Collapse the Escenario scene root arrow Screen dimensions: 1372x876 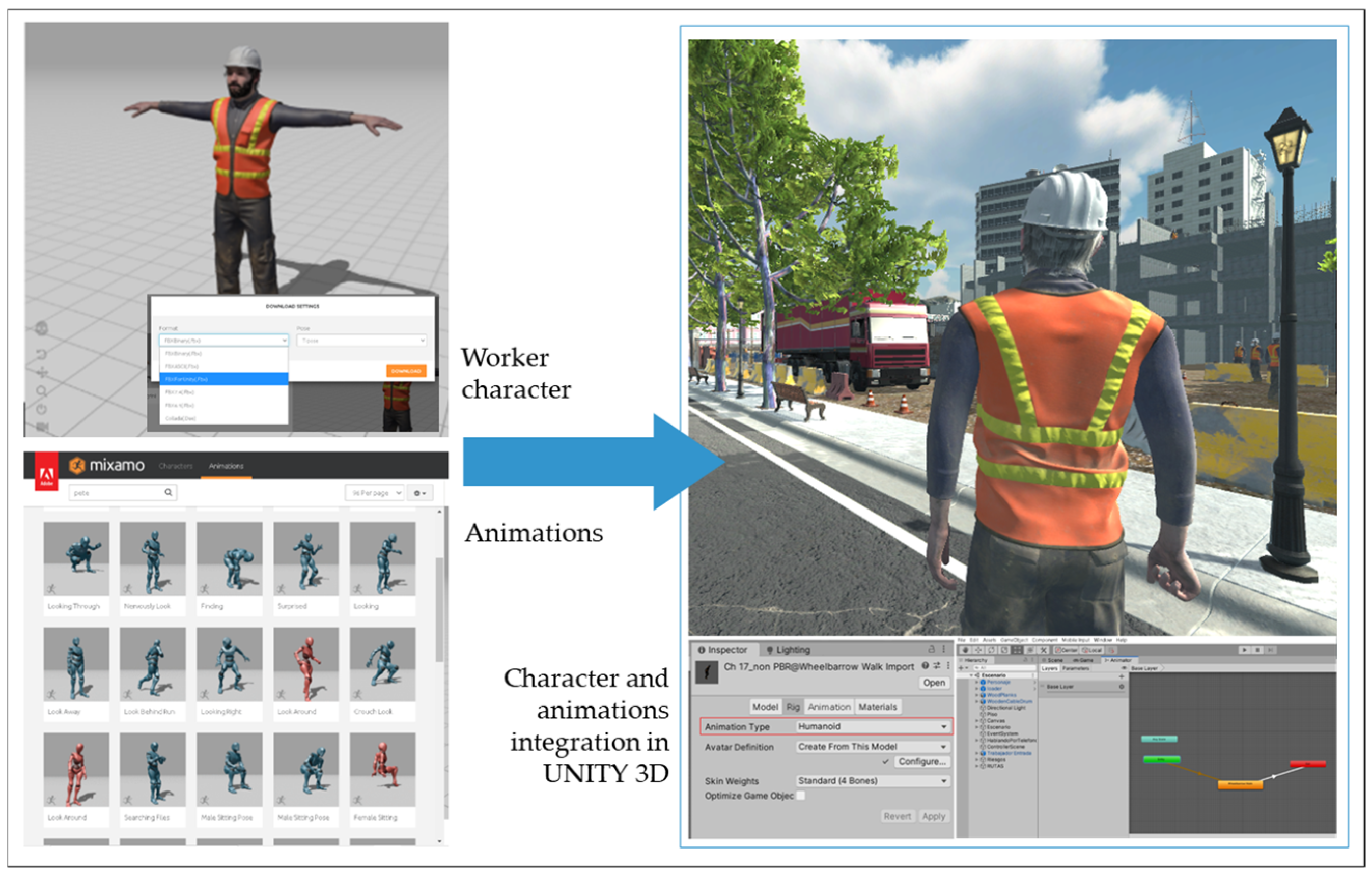click(x=971, y=675)
